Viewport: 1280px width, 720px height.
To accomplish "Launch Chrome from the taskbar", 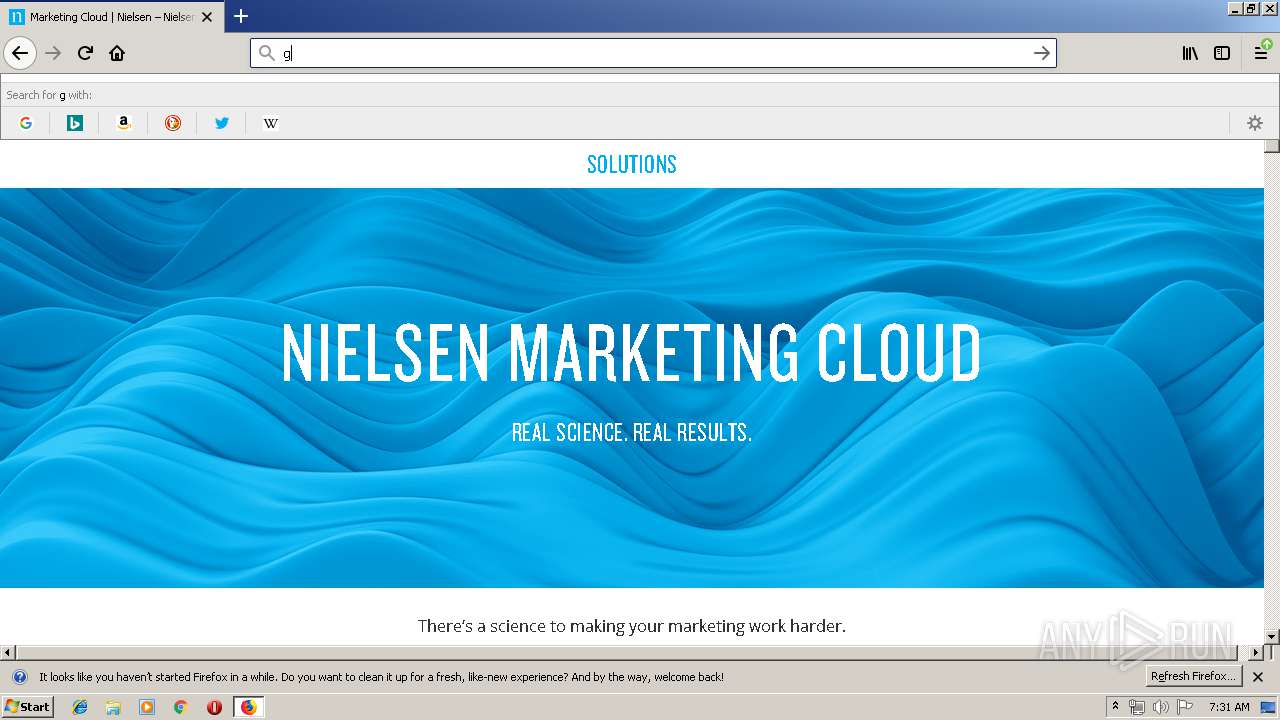I will (180, 707).
